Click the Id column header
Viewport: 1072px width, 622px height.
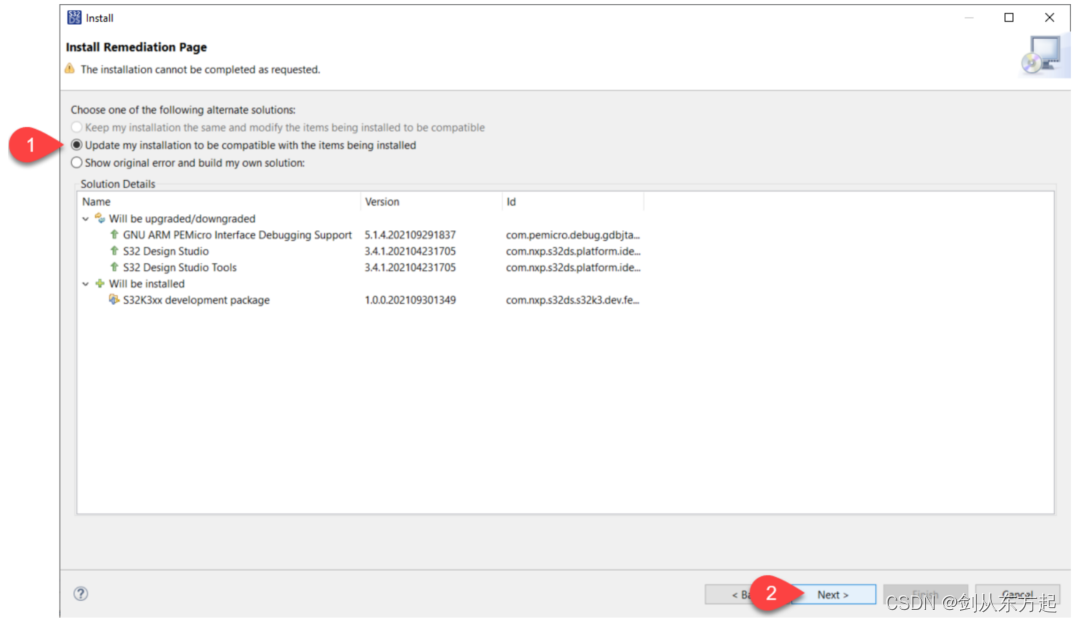point(573,202)
